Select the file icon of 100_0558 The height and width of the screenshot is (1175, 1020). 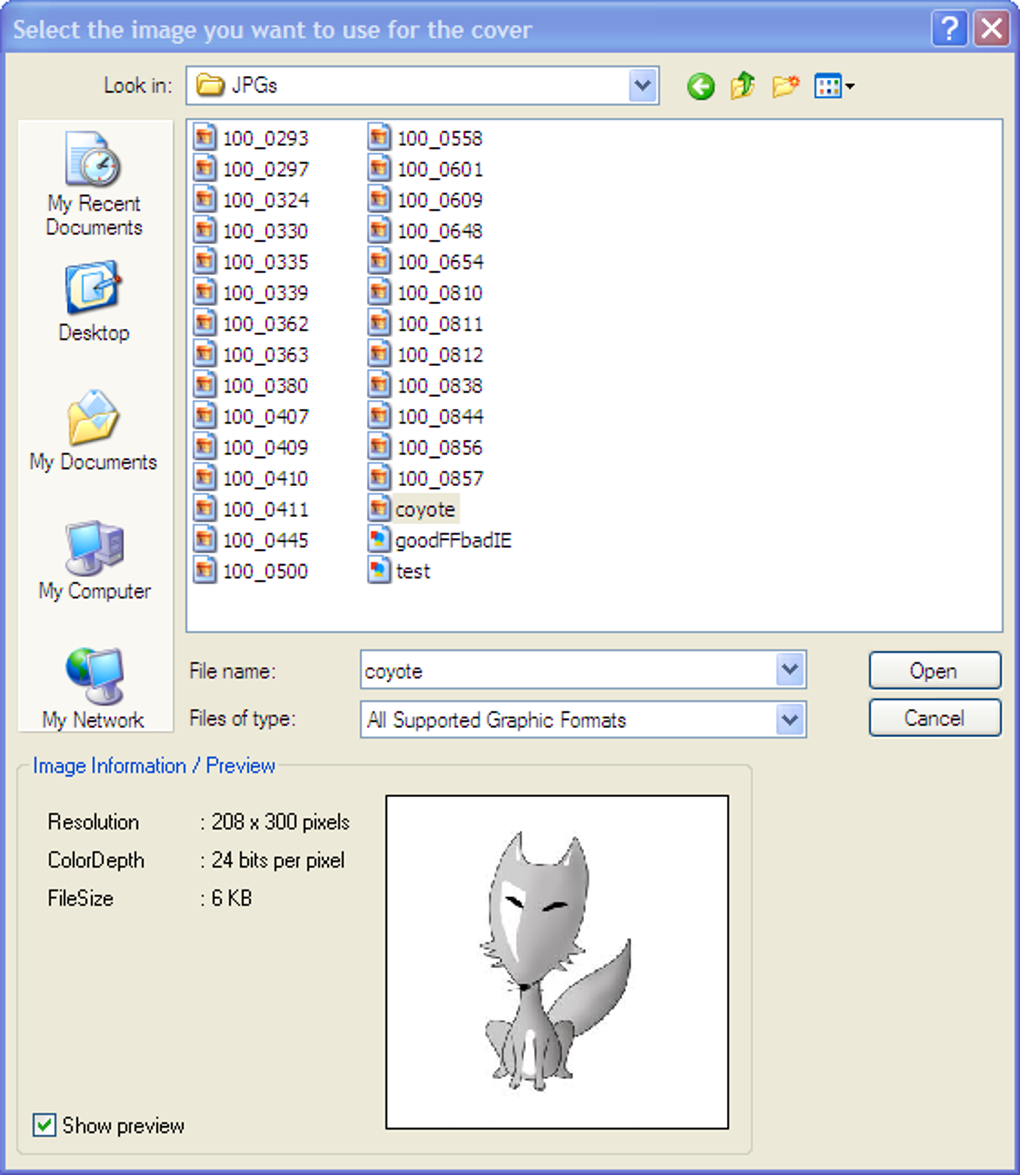[379, 138]
